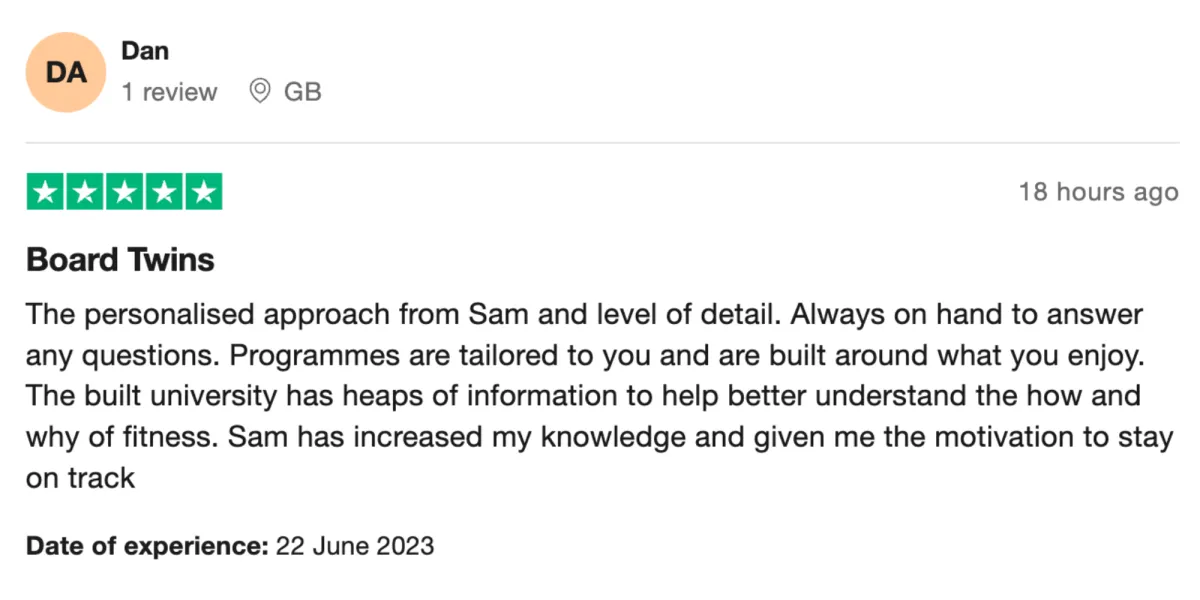
Task: Click the "Date of experience:" label
Action: tap(148, 546)
